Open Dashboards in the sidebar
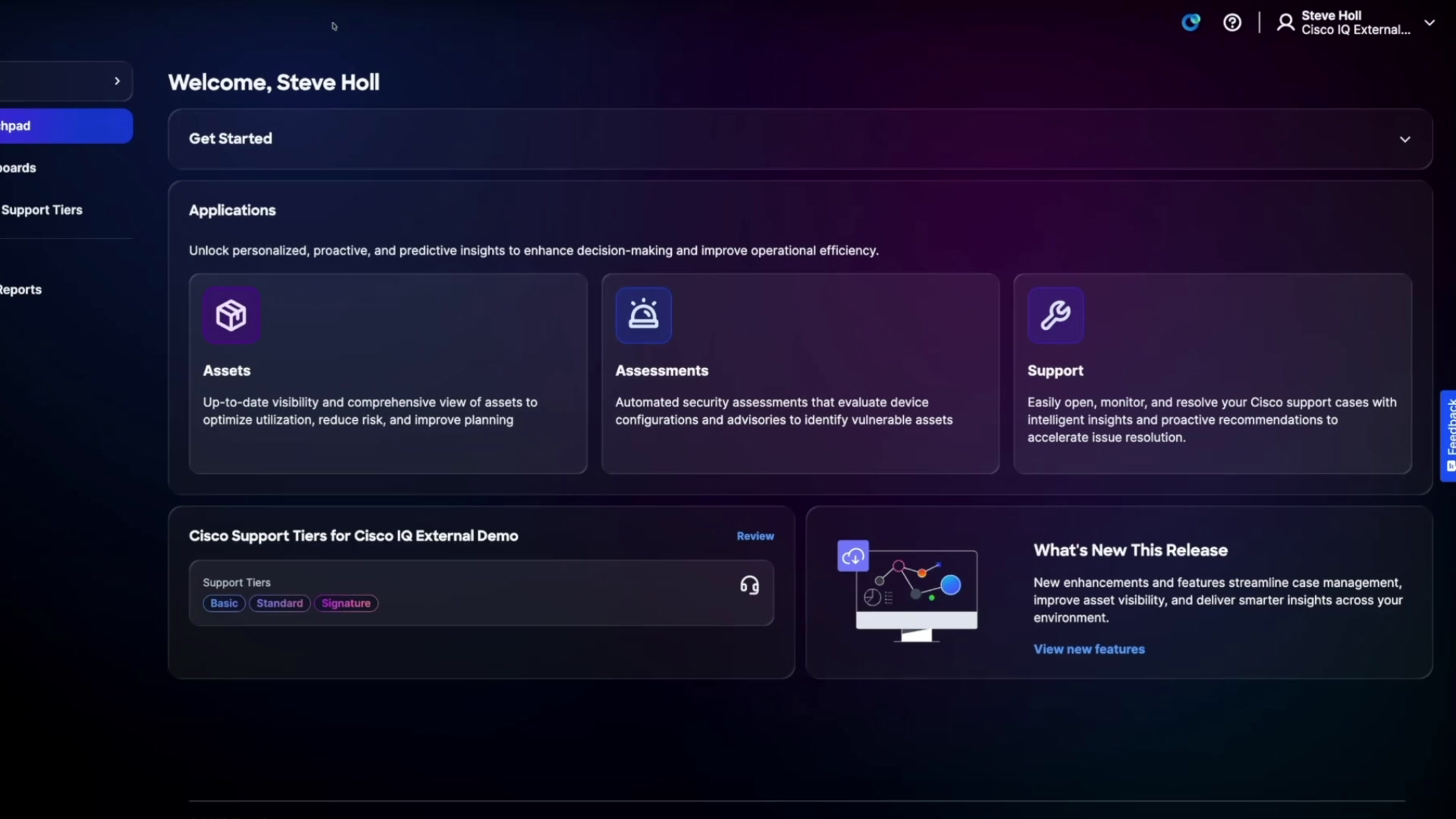Image resolution: width=1456 pixels, height=819 pixels. click(x=18, y=168)
